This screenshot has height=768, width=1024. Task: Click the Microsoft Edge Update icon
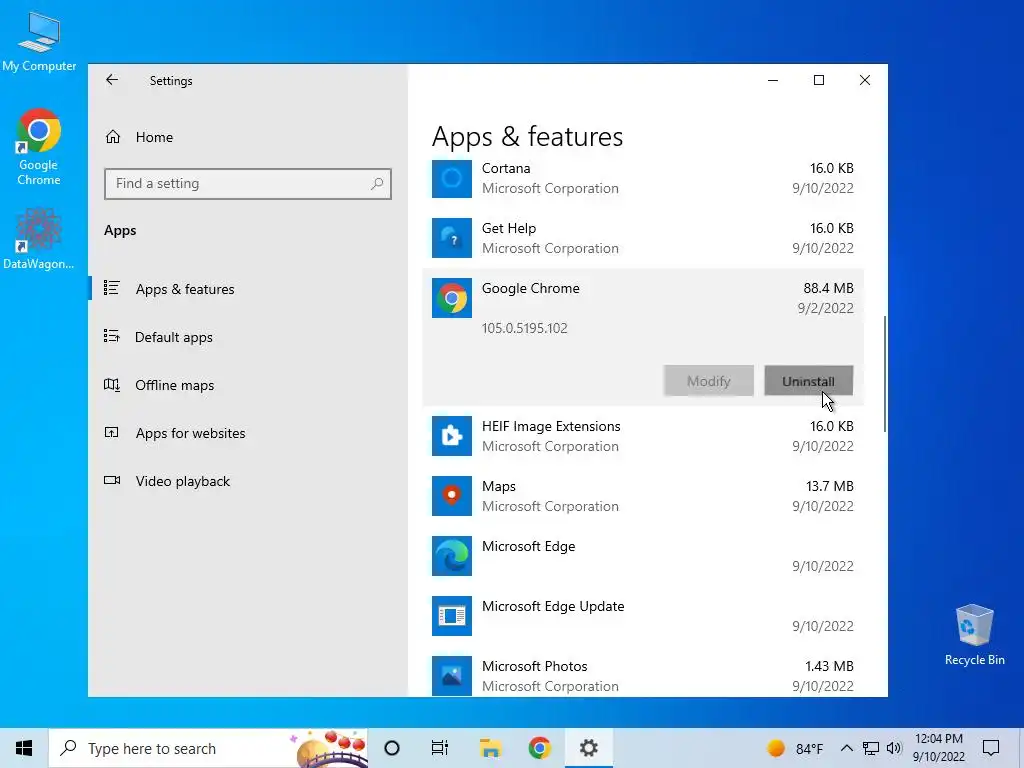(x=451, y=616)
